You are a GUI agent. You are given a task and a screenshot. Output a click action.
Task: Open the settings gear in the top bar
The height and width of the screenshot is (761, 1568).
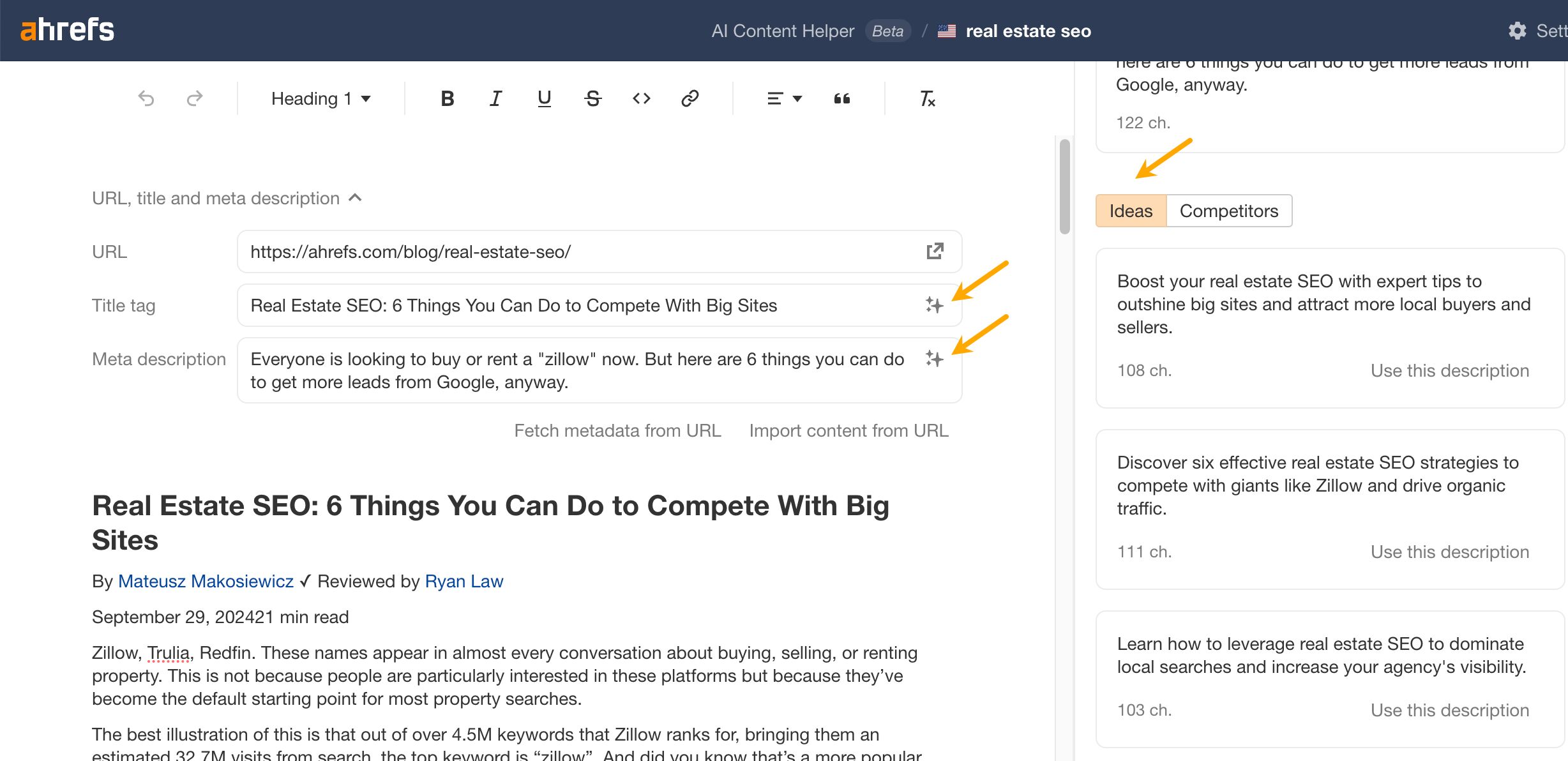(1518, 31)
